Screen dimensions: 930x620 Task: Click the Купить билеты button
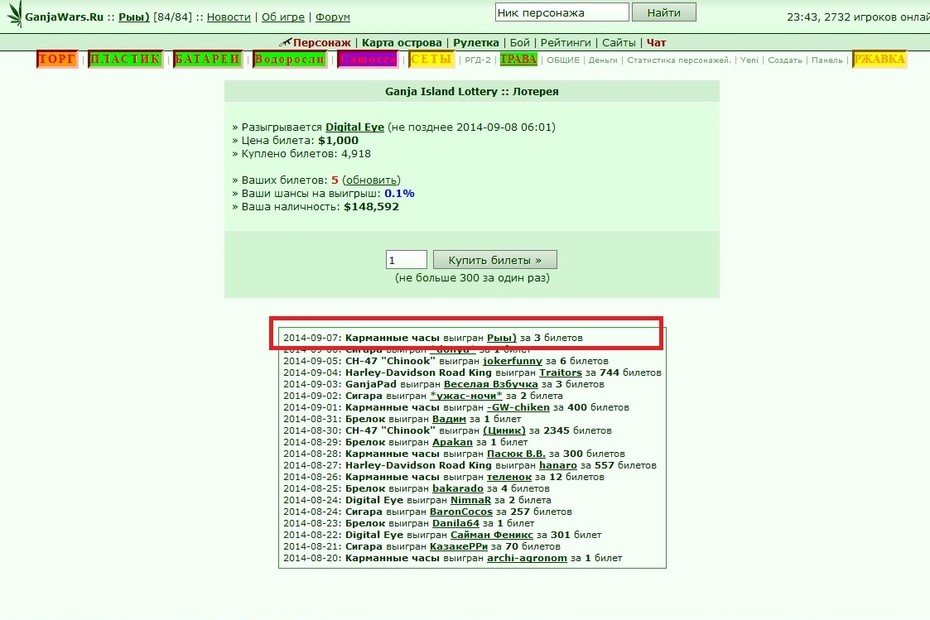coord(495,260)
